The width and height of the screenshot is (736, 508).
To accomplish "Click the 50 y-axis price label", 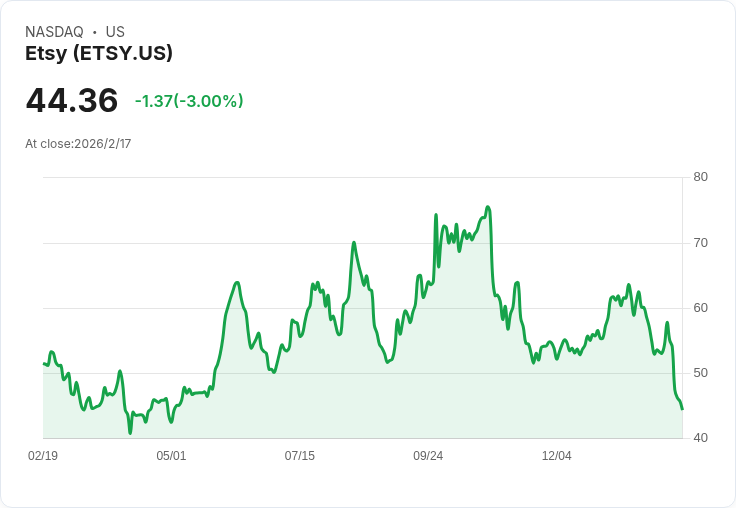I will [x=700, y=373].
